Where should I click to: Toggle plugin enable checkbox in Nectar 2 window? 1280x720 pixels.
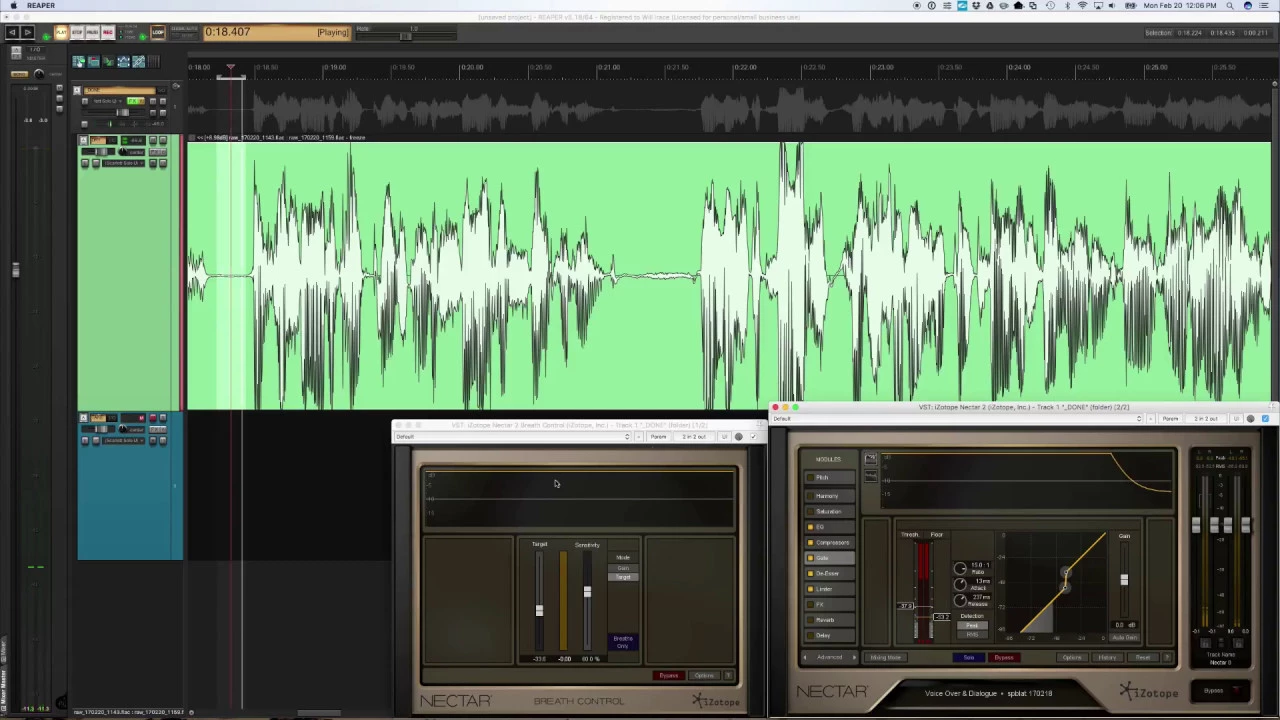pyautogui.click(x=1265, y=418)
